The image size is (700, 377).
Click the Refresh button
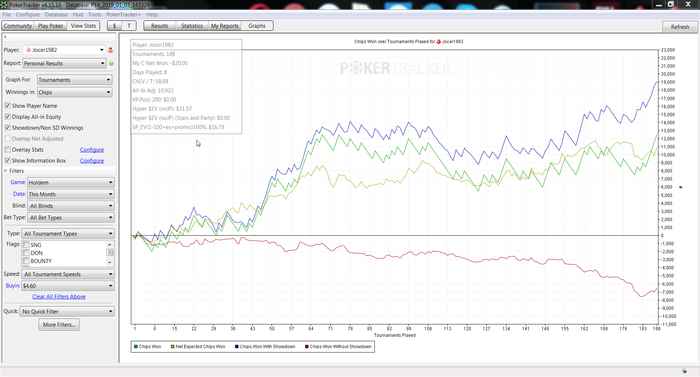pos(680,27)
